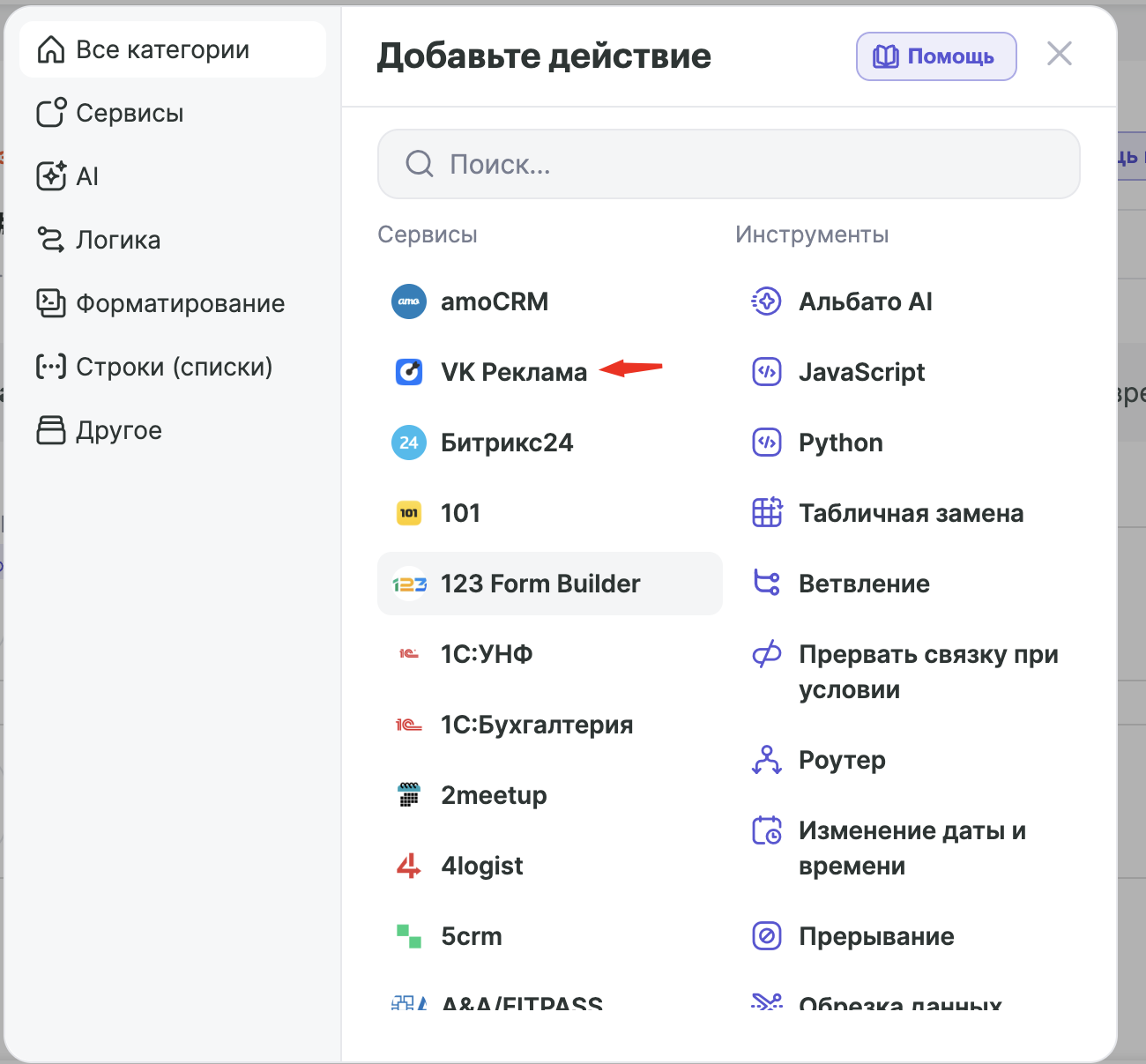The height and width of the screenshot is (1064, 1146).
Task: Click the Логика category icon
Action: tap(51, 239)
